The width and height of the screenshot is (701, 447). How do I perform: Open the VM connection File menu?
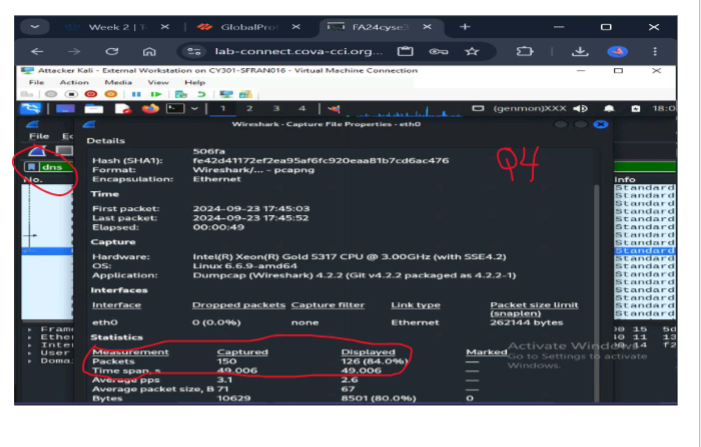pyautogui.click(x=37, y=82)
